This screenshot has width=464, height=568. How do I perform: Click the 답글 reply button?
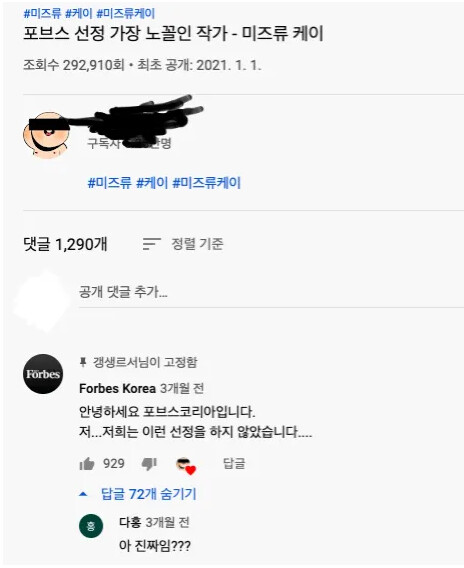[234, 463]
